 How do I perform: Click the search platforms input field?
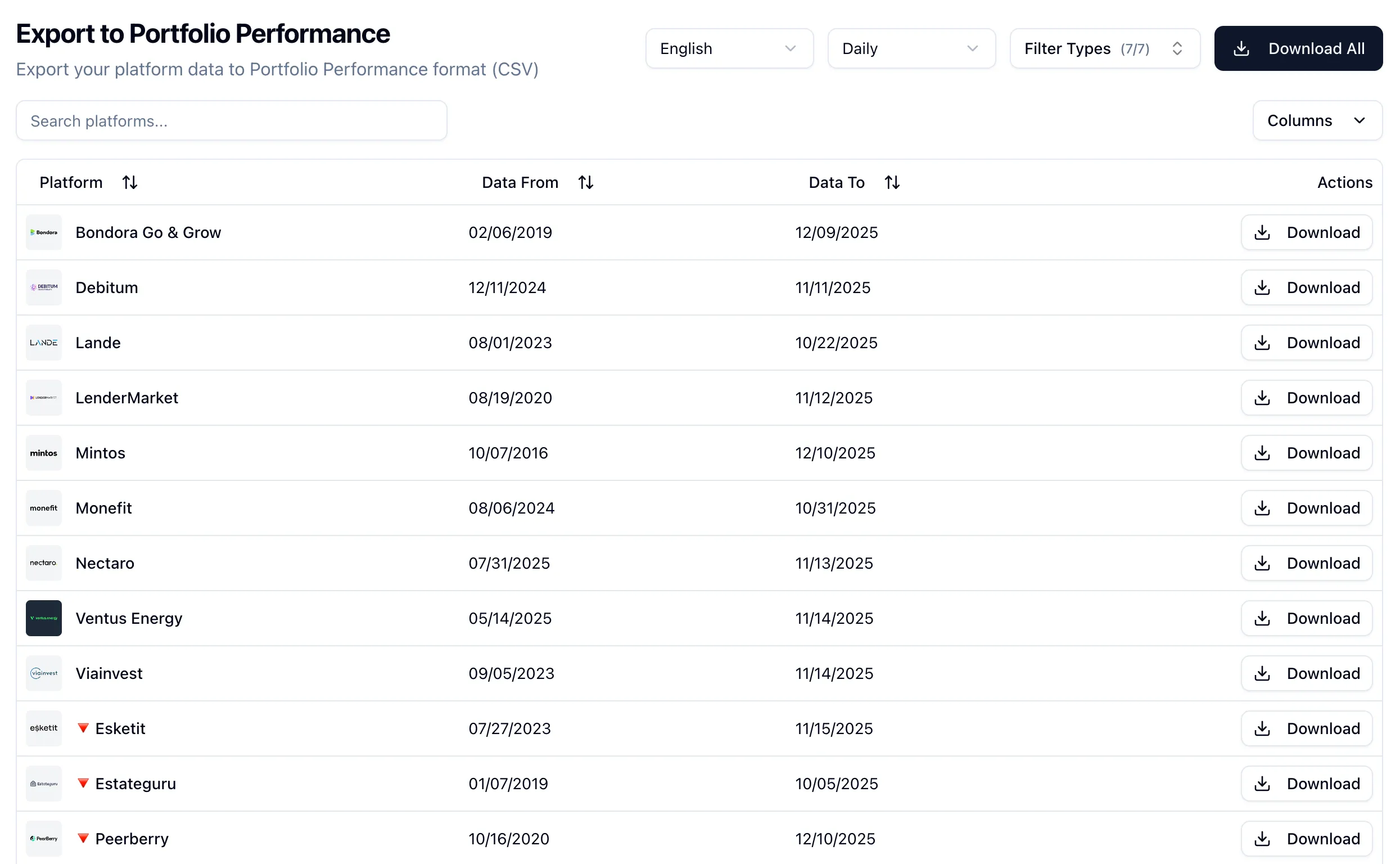(231, 120)
